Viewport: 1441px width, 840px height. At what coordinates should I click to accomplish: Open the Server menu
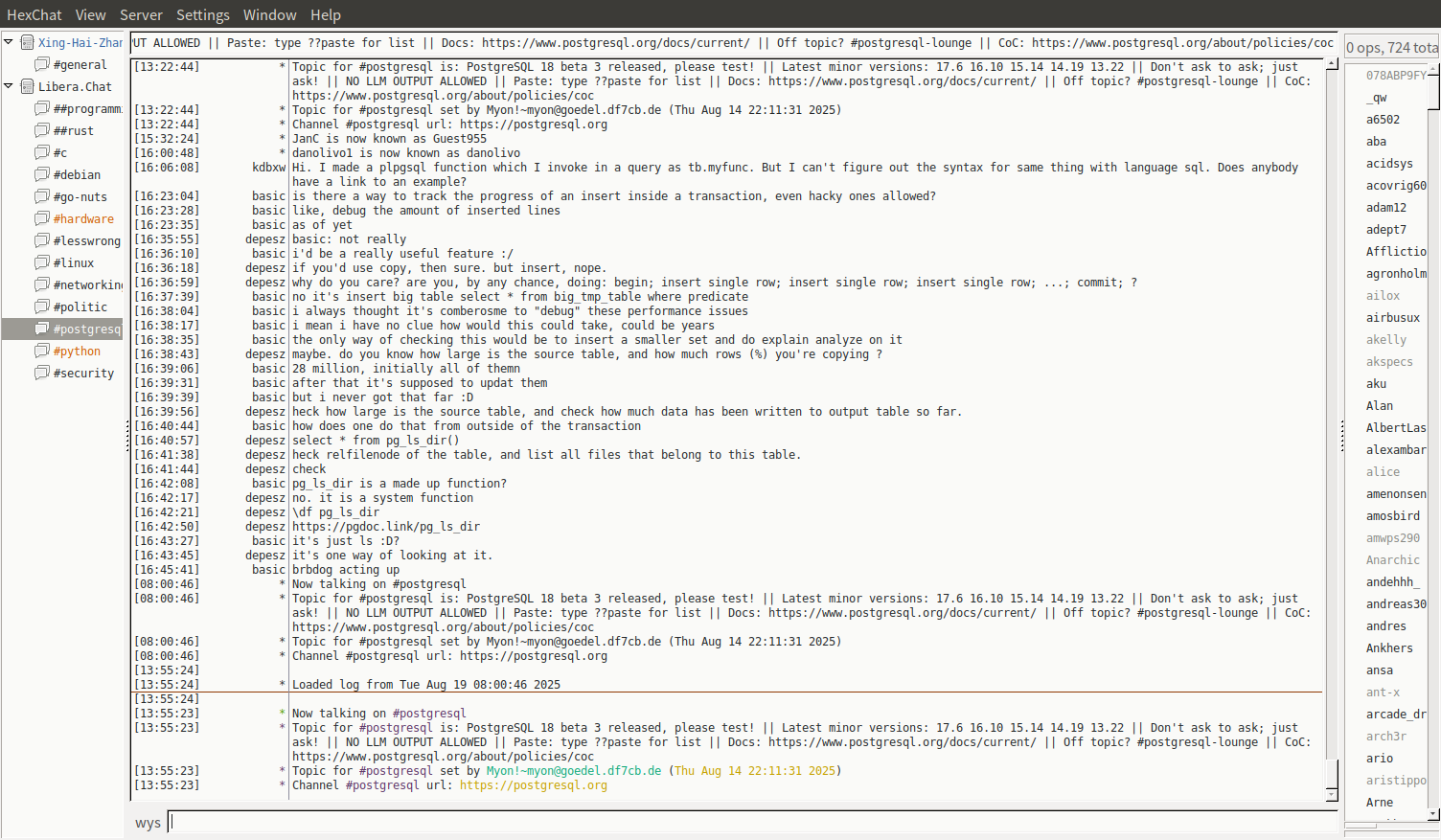(141, 14)
